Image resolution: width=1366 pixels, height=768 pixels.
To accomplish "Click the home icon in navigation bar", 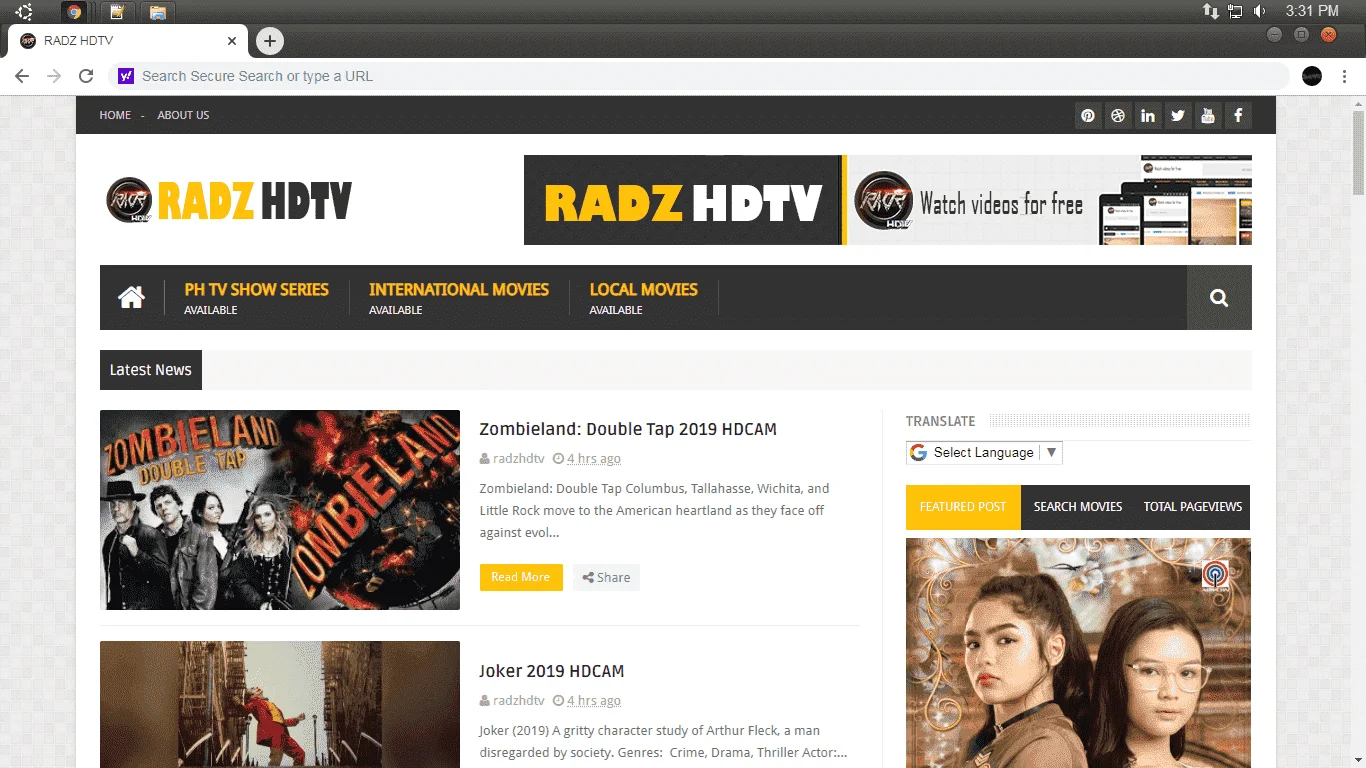I will click(131, 297).
